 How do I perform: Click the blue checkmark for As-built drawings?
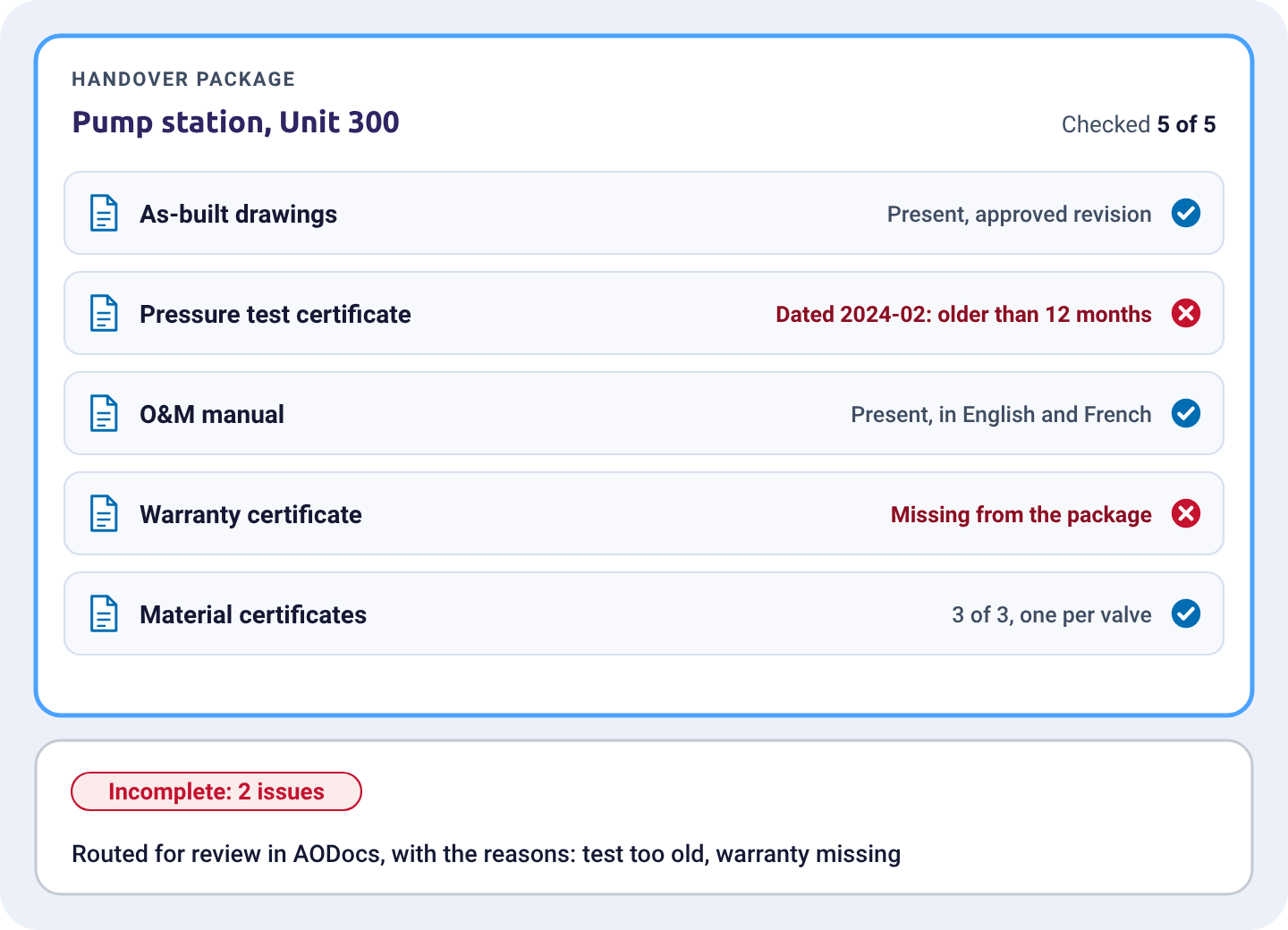point(1186,213)
